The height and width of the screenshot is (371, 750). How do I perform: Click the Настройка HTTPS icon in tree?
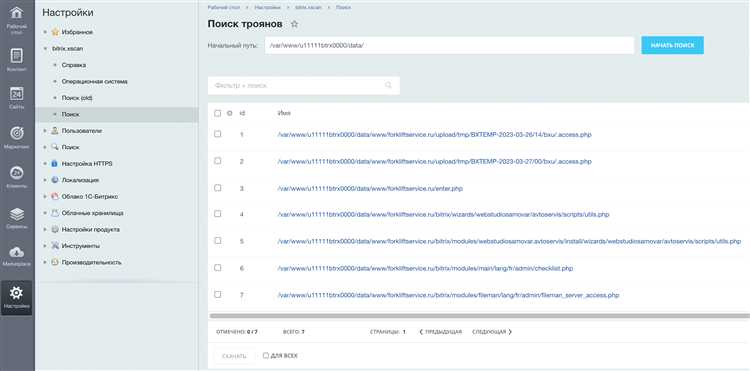click(x=55, y=164)
